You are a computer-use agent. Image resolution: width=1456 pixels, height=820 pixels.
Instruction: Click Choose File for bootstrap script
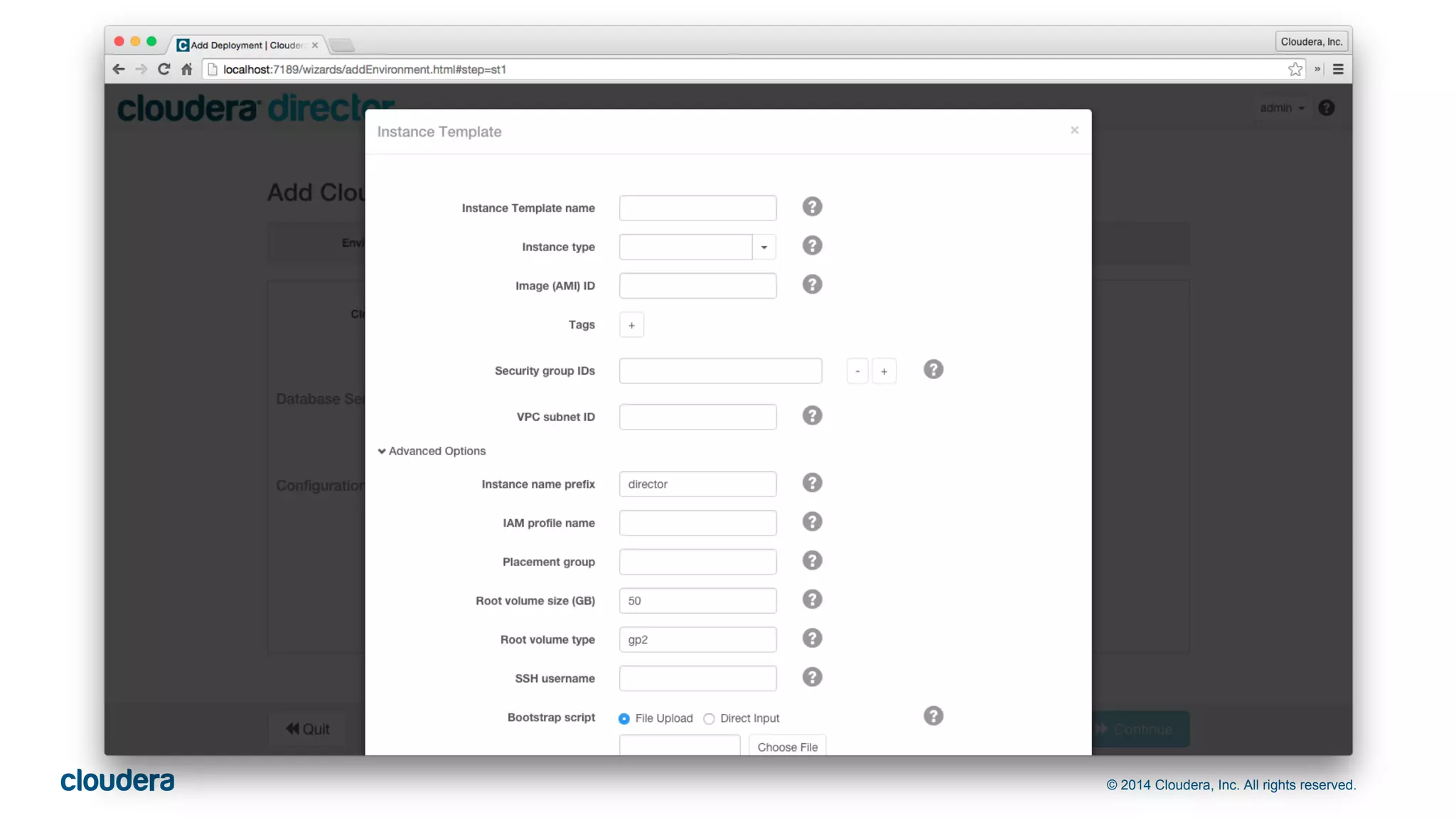787,747
